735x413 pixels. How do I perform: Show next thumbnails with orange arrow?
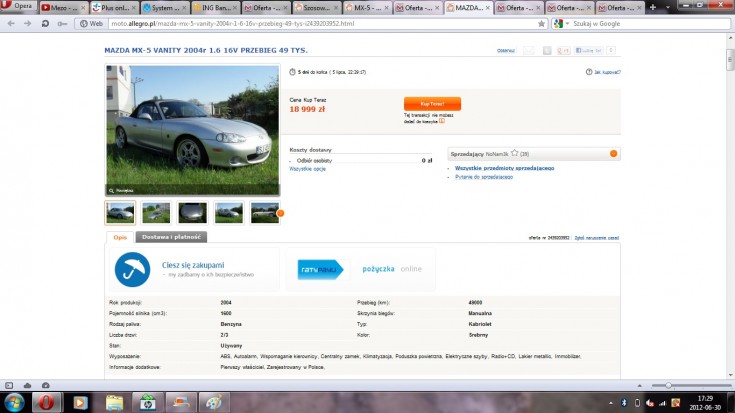pos(280,213)
